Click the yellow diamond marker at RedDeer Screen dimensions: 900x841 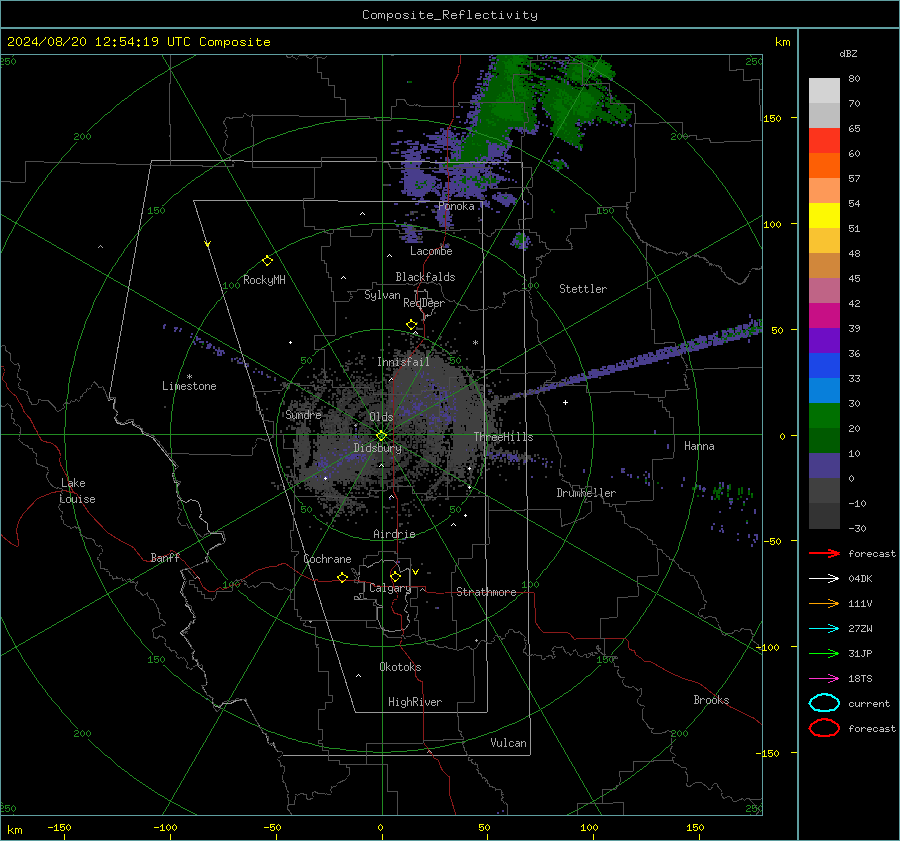tap(412, 324)
